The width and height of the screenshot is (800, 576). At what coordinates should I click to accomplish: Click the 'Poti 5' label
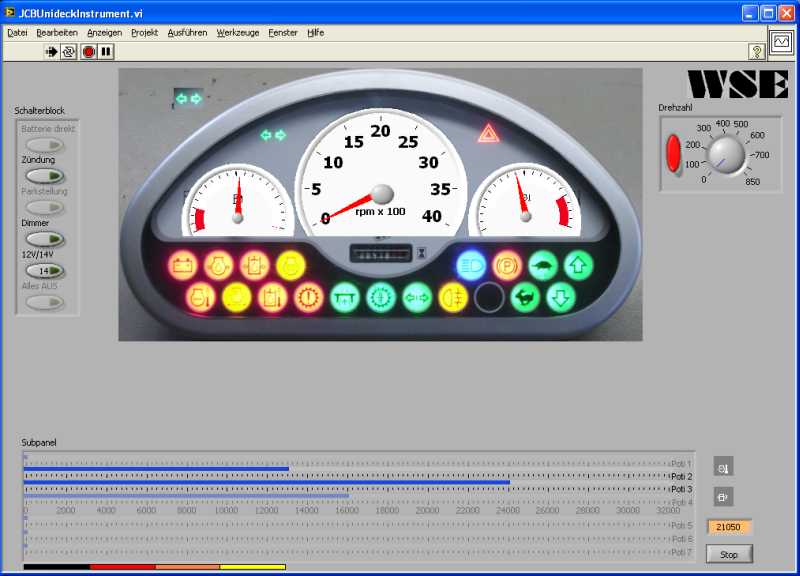pyautogui.click(x=682, y=525)
